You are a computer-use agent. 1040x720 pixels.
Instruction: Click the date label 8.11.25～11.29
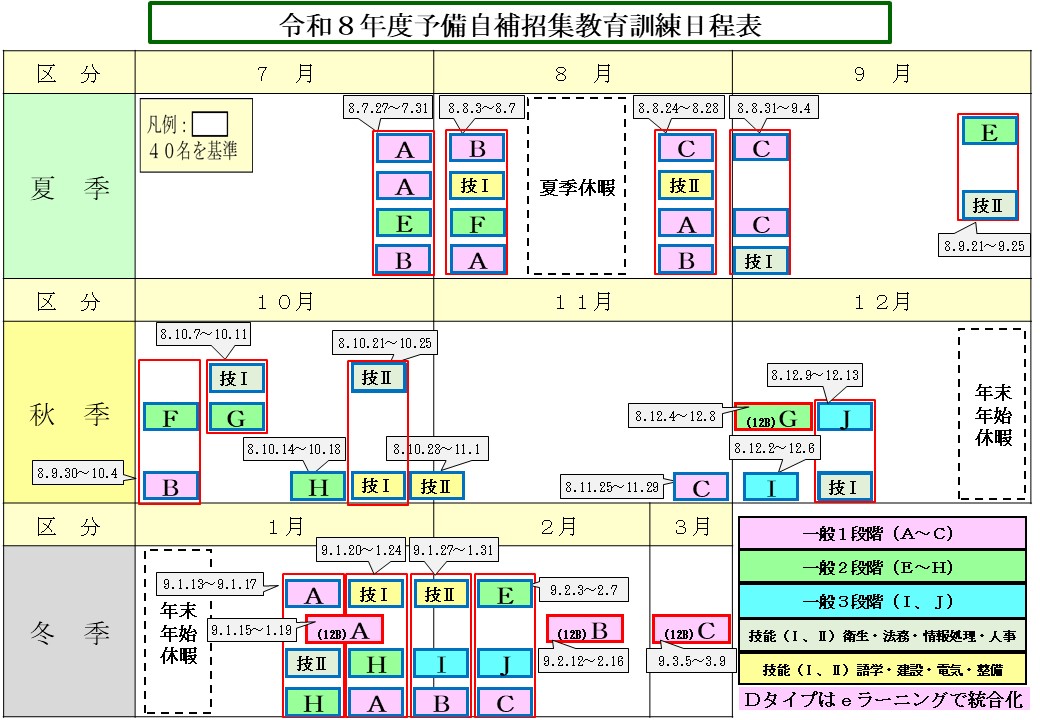pyautogui.click(x=612, y=487)
